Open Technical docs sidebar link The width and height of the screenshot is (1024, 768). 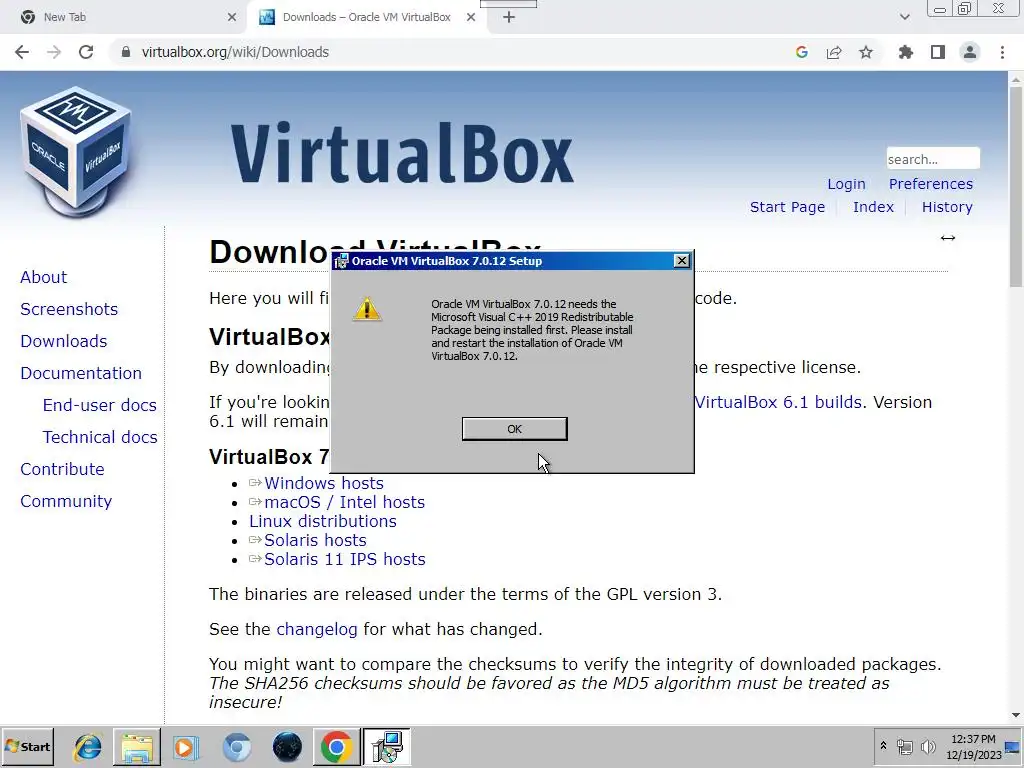(x=100, y=437)
